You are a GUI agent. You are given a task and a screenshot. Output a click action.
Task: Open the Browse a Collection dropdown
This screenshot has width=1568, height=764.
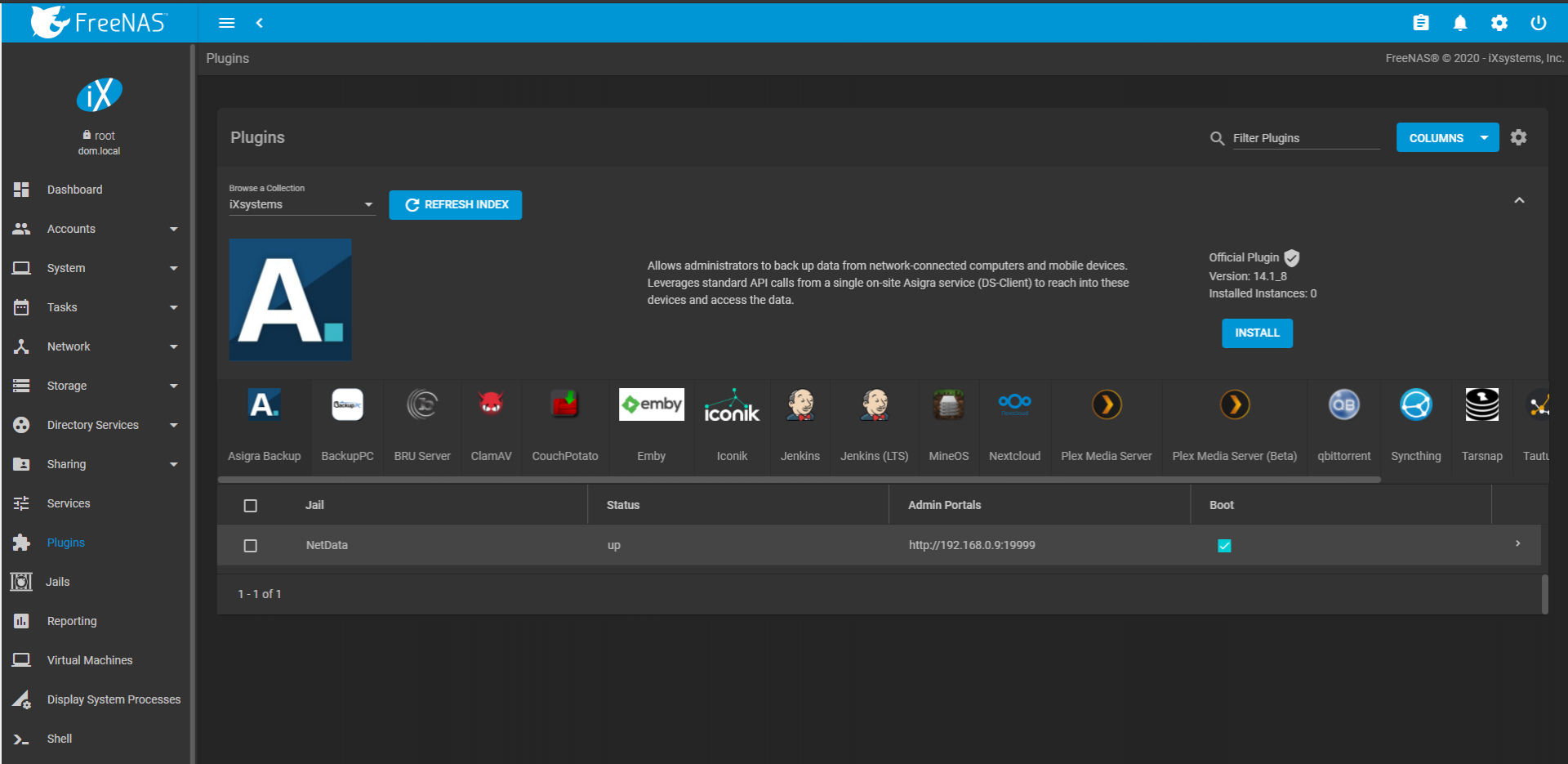pyautogui.click(x=301, y=204)
